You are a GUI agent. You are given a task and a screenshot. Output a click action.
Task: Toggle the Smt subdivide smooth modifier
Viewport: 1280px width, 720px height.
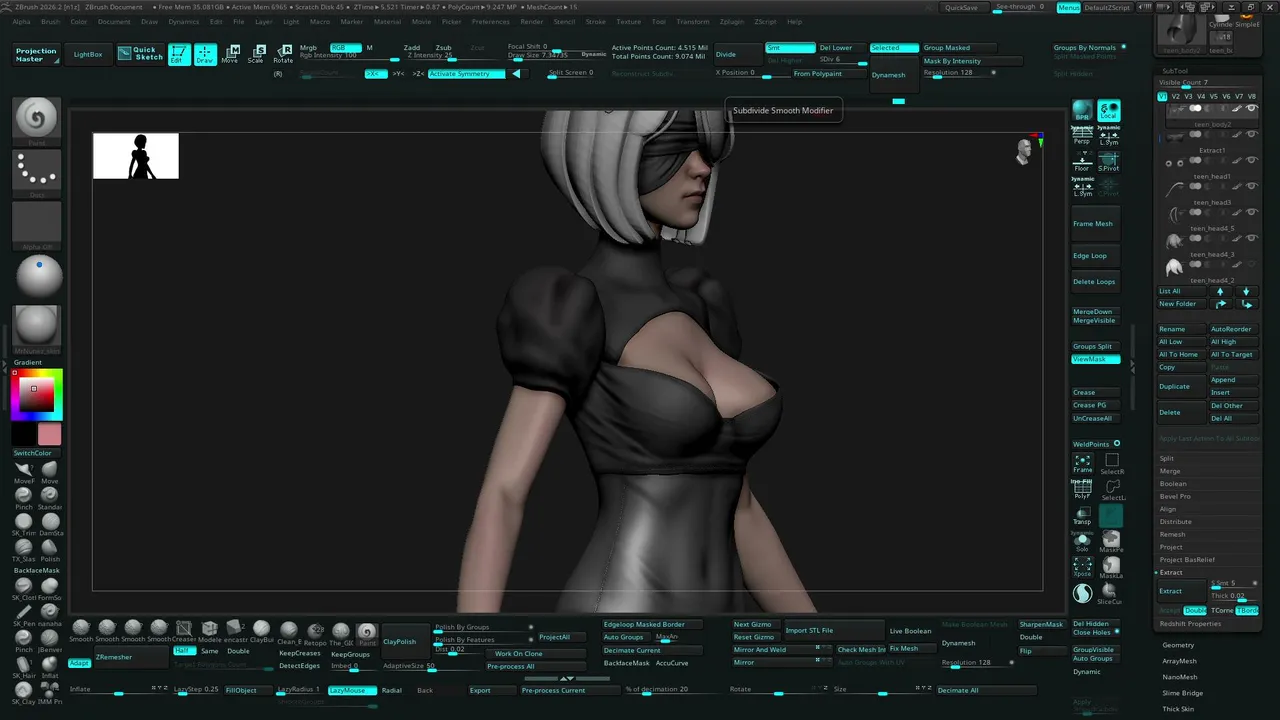point(790,47)
